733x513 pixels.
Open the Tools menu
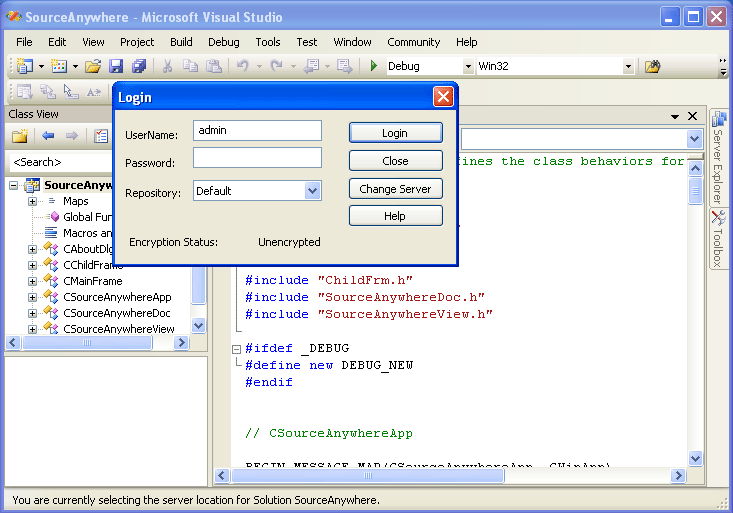(268, 42)
